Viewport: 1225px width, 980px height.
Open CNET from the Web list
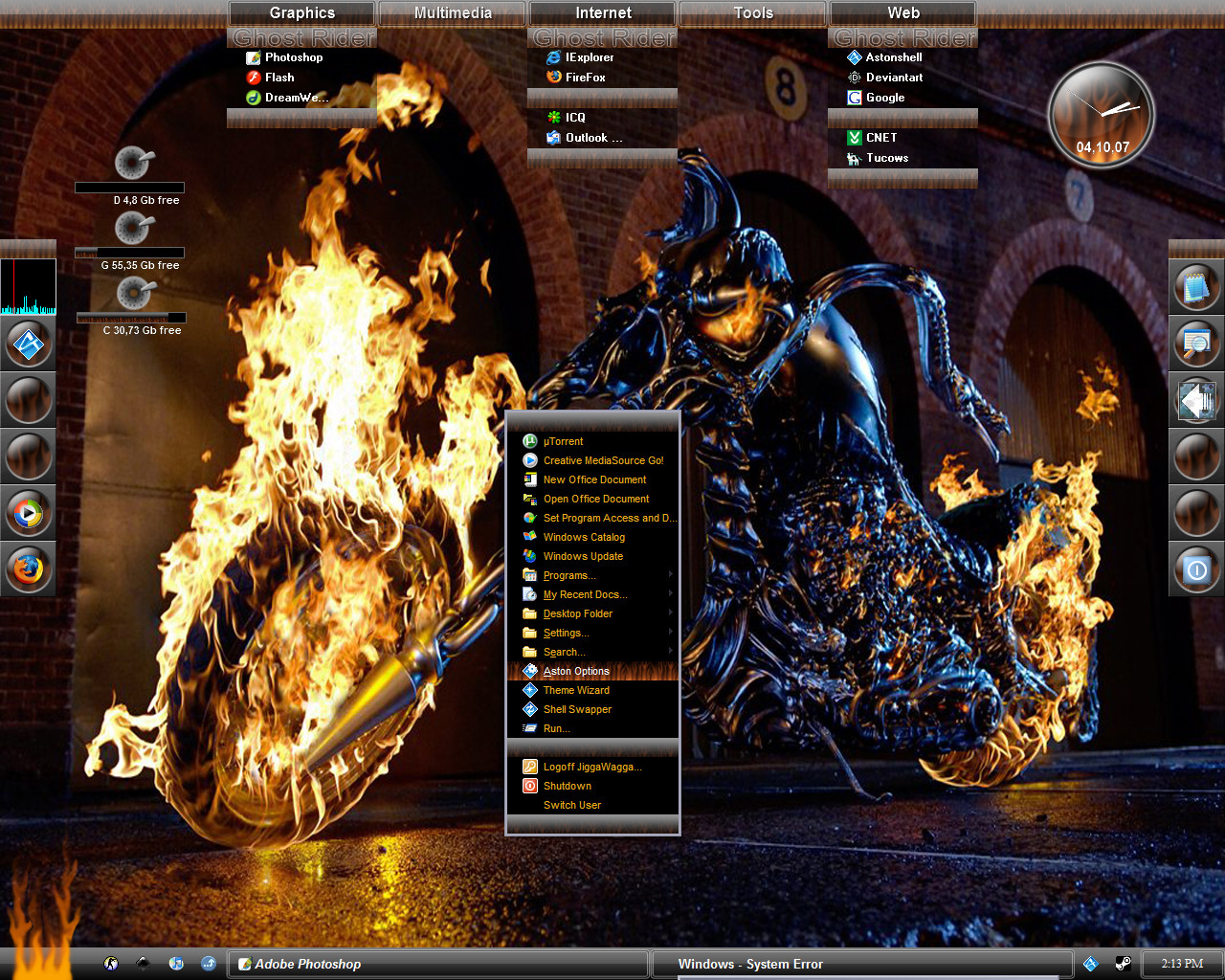(872, 138)
